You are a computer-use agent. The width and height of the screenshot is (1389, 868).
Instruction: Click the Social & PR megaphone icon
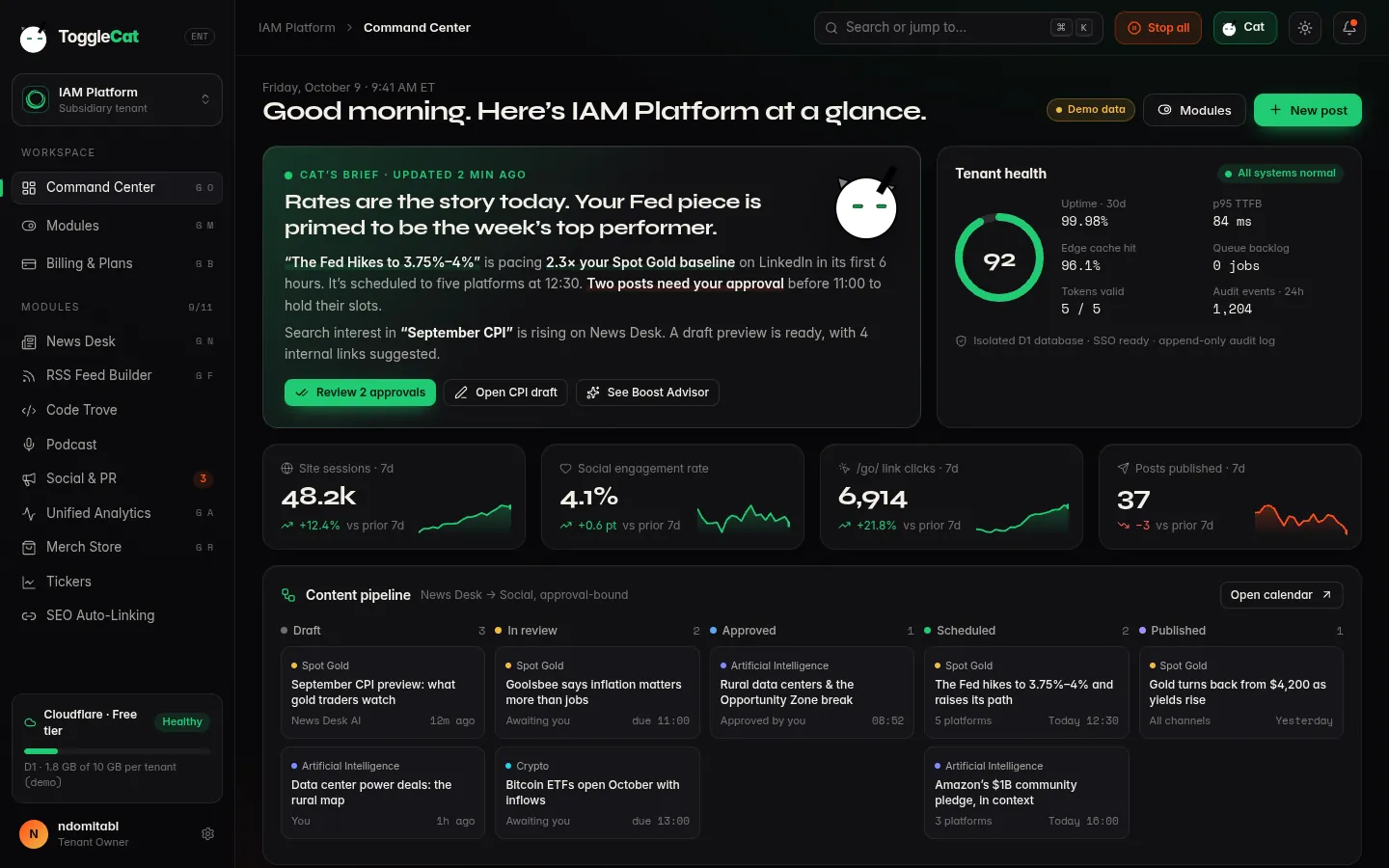tap(29, 479)
